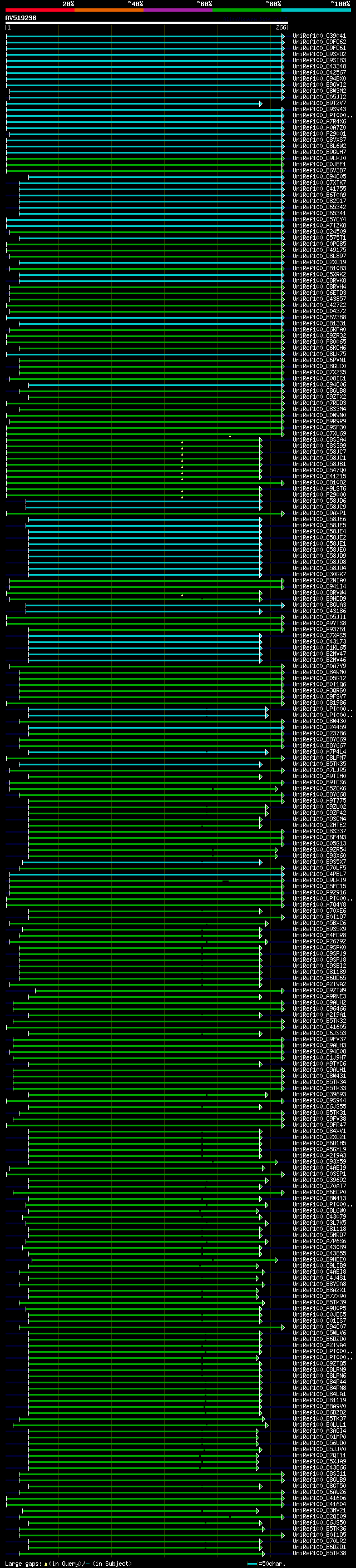Open hit UniRef100_Q42567

319,72
